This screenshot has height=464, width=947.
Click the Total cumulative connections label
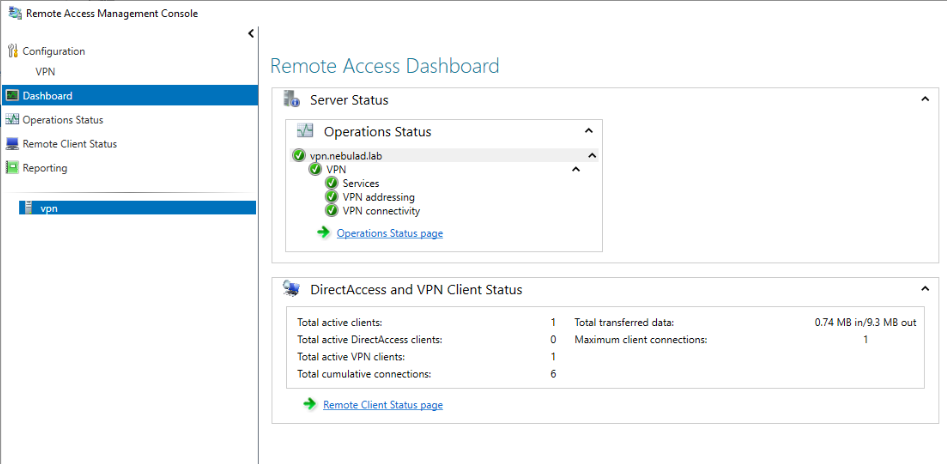click(364, 374)
